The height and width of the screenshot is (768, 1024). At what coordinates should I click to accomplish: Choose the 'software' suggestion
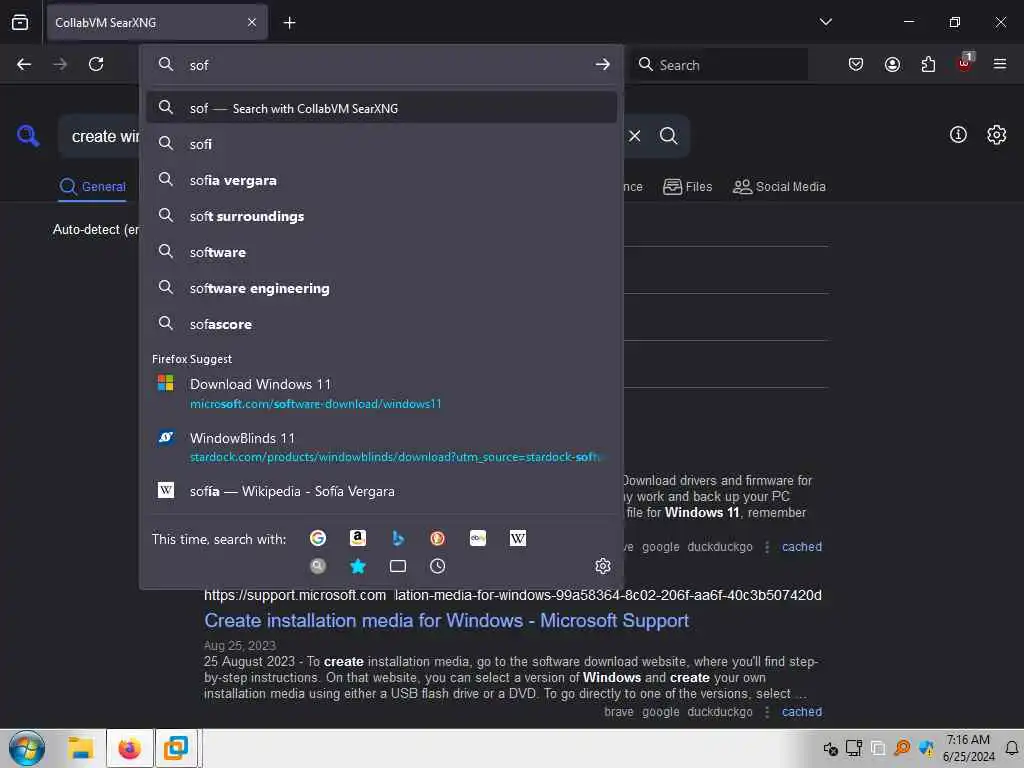381,251
